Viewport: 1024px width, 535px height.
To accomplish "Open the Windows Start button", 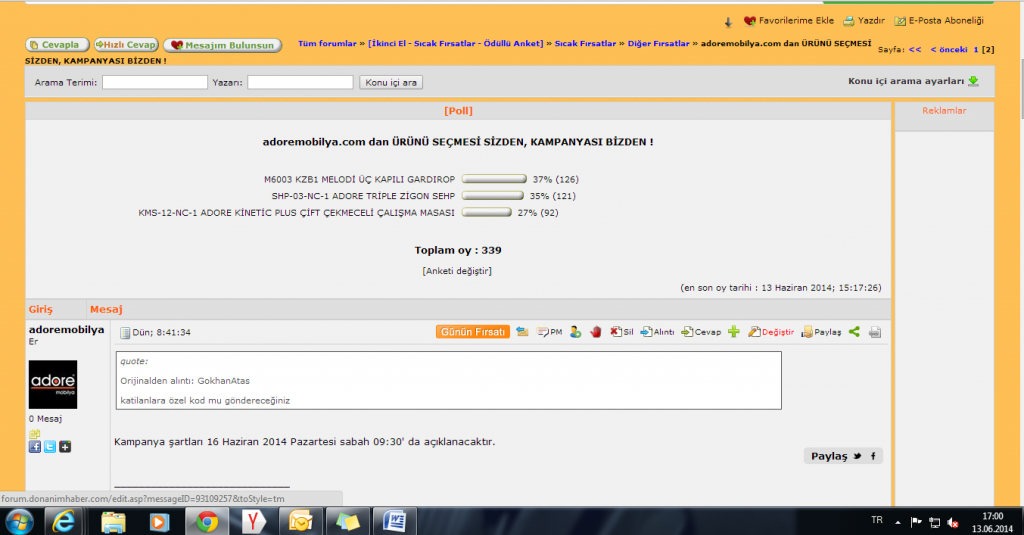I will 20,522.
